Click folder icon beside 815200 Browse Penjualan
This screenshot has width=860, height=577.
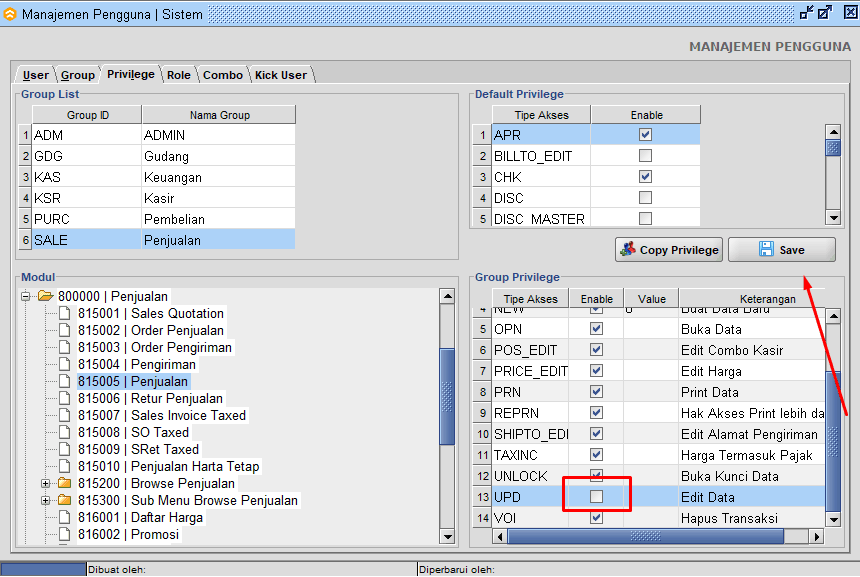coord(65,484)
